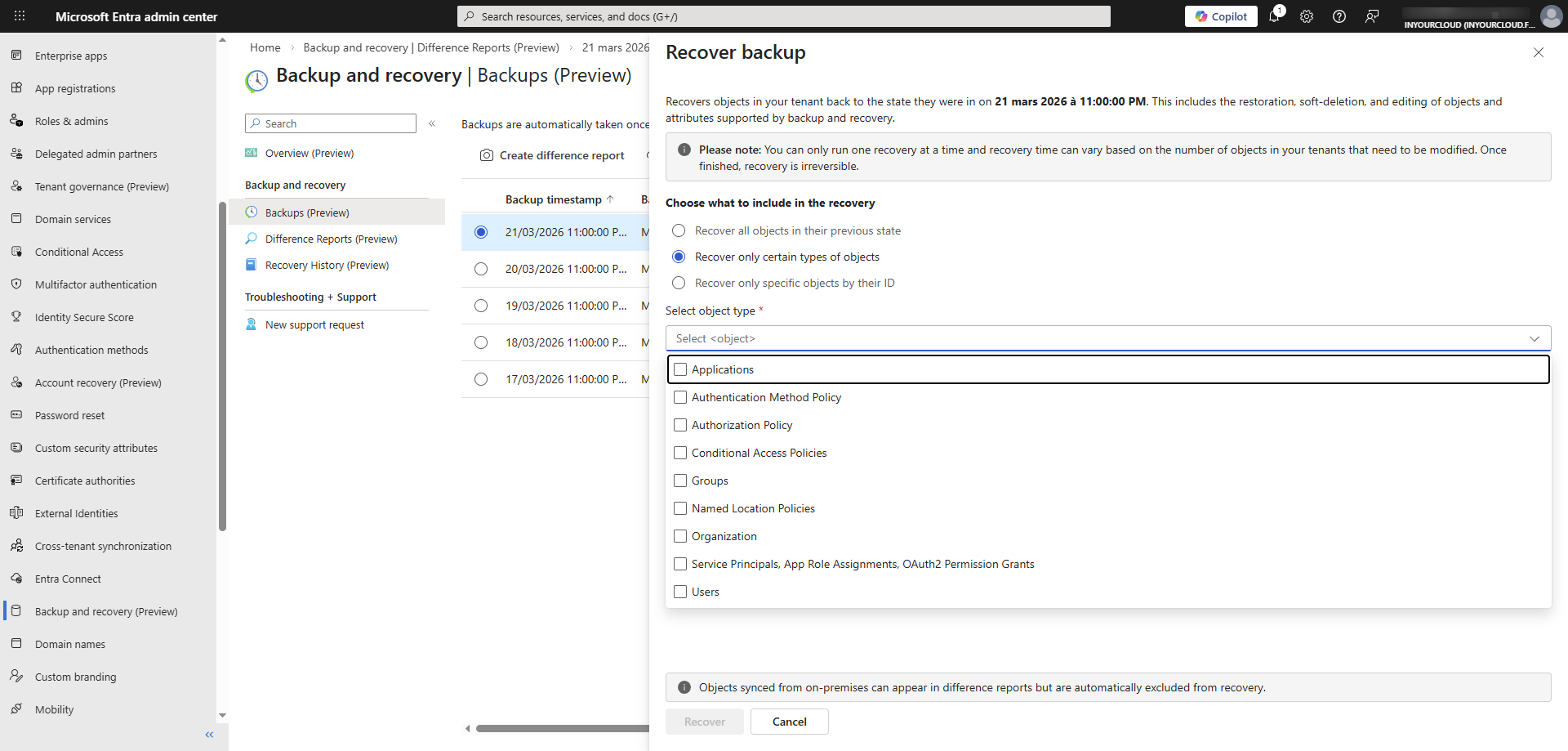Collapse the left navigation with double chevron

[210, 735]
